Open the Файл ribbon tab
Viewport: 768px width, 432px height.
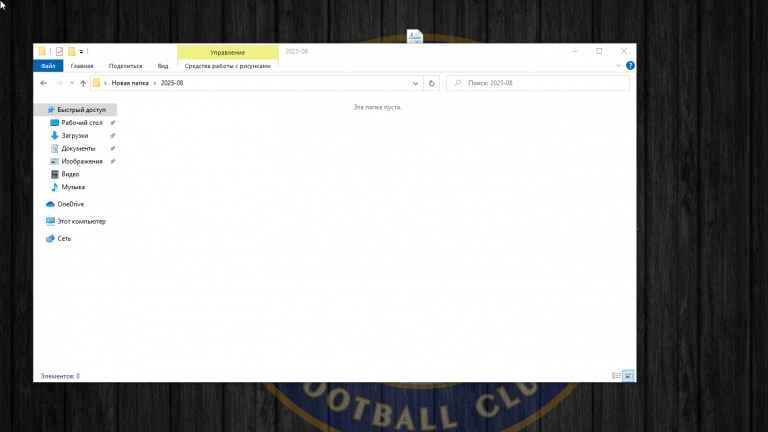48,66
